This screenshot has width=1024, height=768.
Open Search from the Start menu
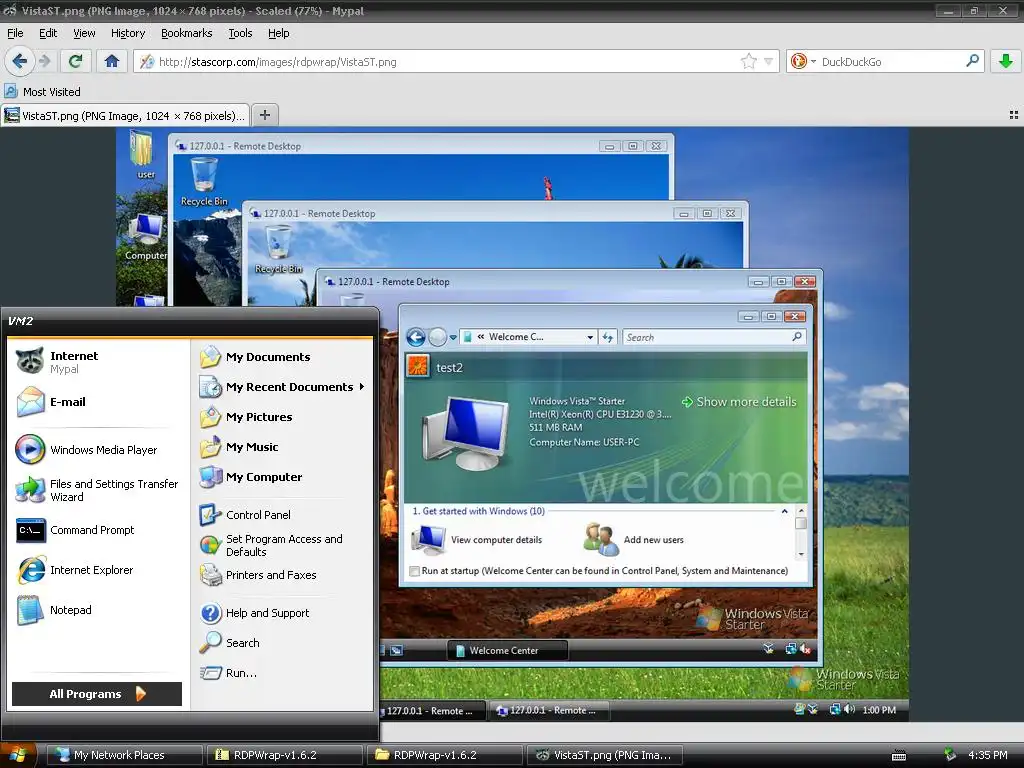click(283, 643)
